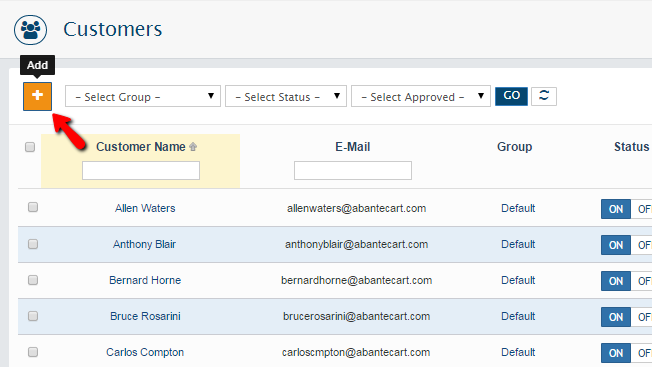Image resolution: width=652 pixels, height=367 pixels.
Task: Toggle Anthony Blair status switch
Action: click(626, 245)
